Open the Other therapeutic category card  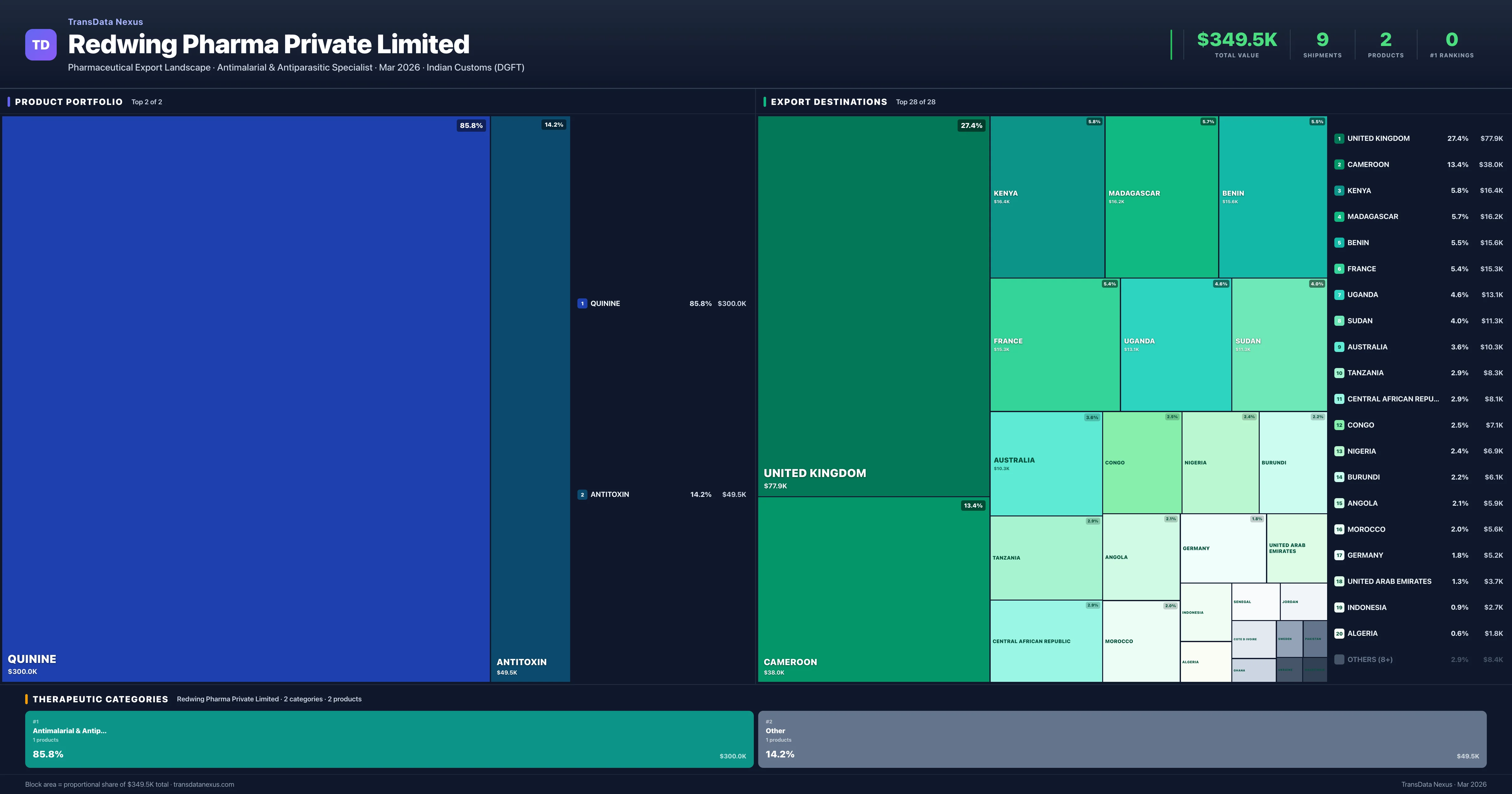tap(1121, 739)
